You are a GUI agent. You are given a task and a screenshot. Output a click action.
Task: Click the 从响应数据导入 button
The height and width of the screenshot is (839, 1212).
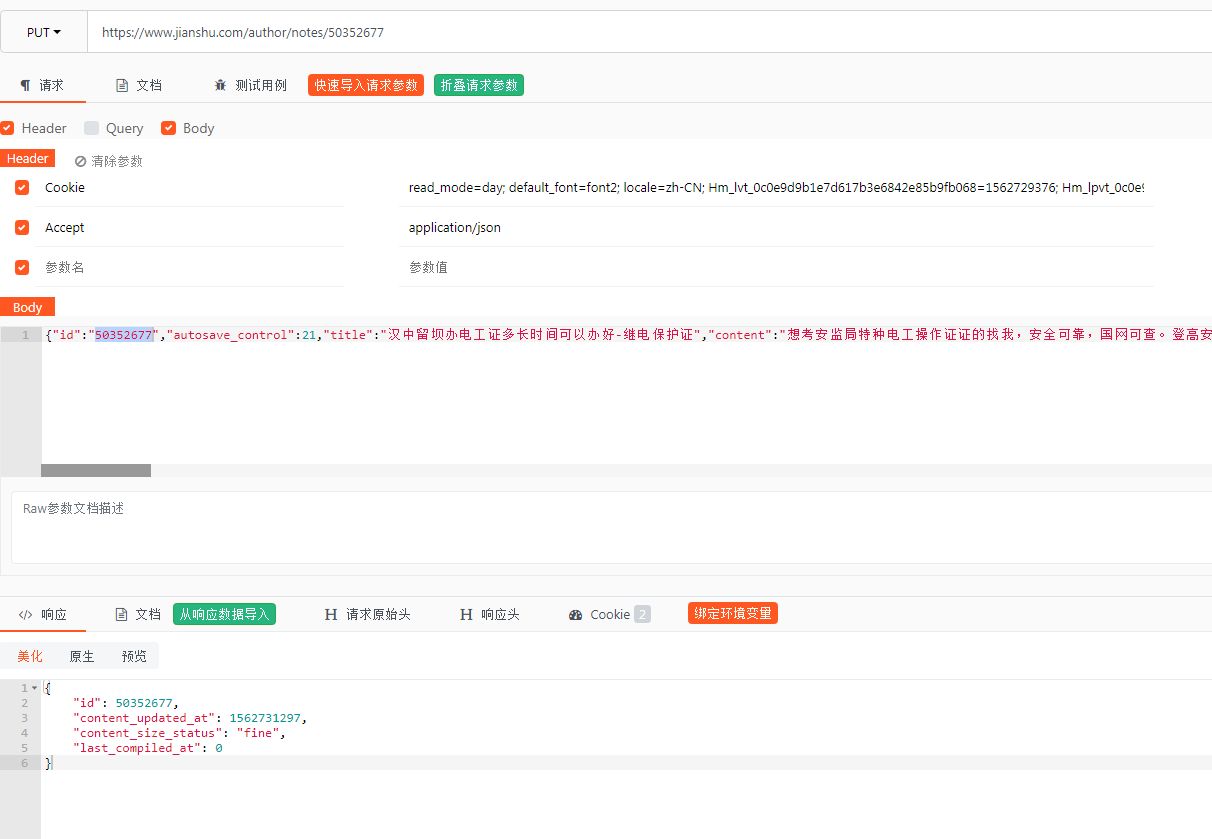tap(225, 614)
